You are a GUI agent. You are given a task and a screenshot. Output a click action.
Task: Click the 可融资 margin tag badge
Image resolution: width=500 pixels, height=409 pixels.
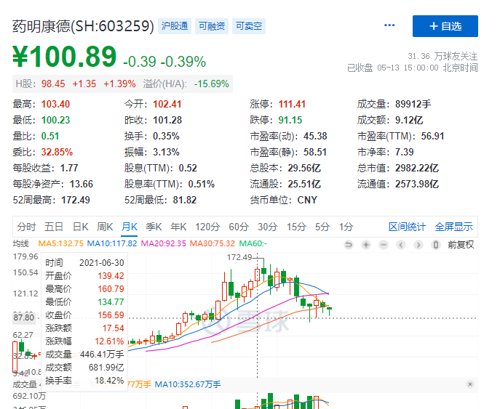click(x=212, y=26)
